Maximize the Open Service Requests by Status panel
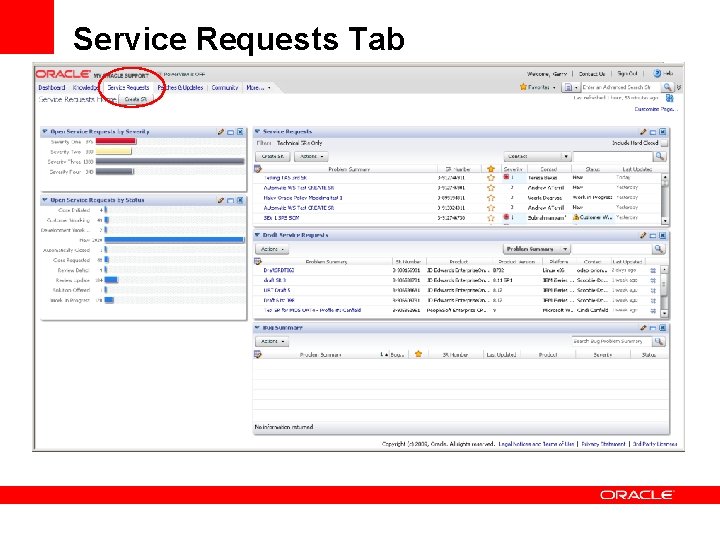 click(231, 201)
